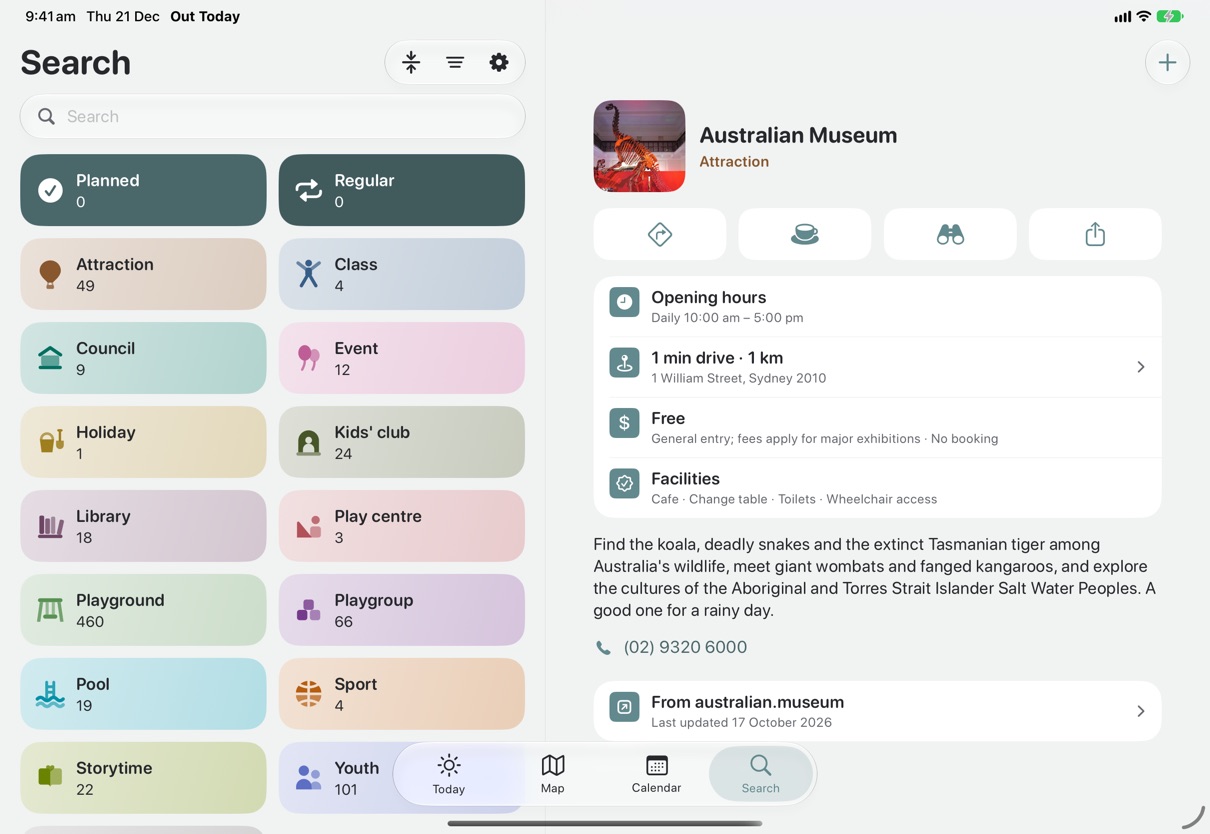Open the Youth category icon

click(309, 778)
